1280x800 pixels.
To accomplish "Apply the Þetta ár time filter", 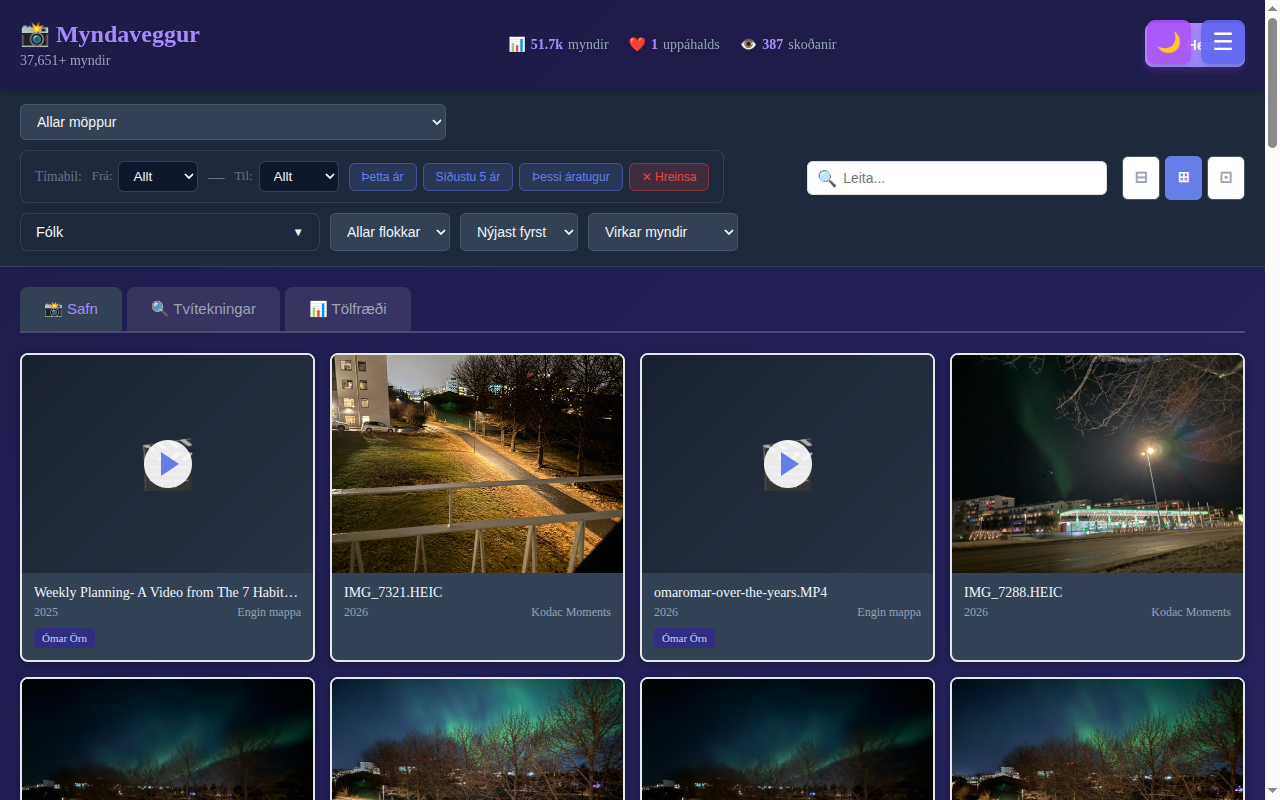I will click(382, 177).
